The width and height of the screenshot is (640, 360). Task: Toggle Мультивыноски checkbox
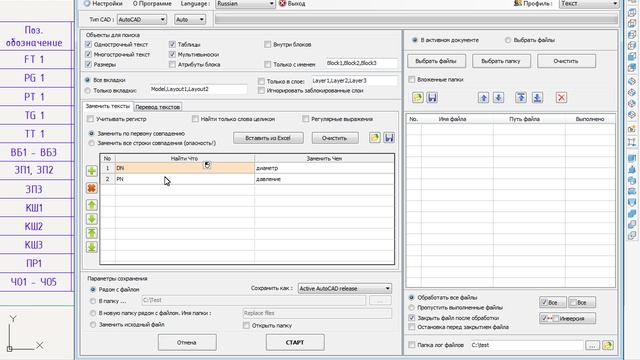coord(172,54)
